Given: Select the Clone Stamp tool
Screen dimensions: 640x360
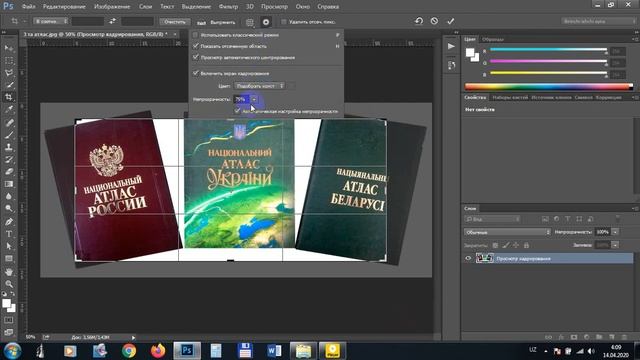Looking at the screenshot, I should coord(9,147).
